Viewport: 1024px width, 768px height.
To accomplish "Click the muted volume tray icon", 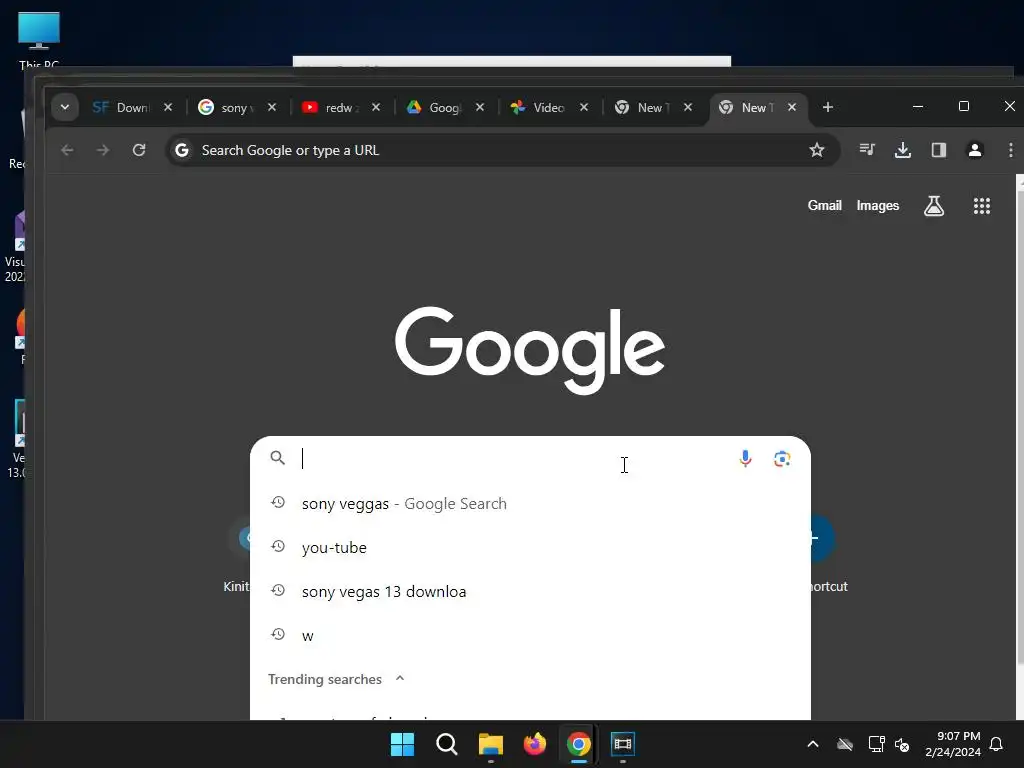I will click(902, 744).
